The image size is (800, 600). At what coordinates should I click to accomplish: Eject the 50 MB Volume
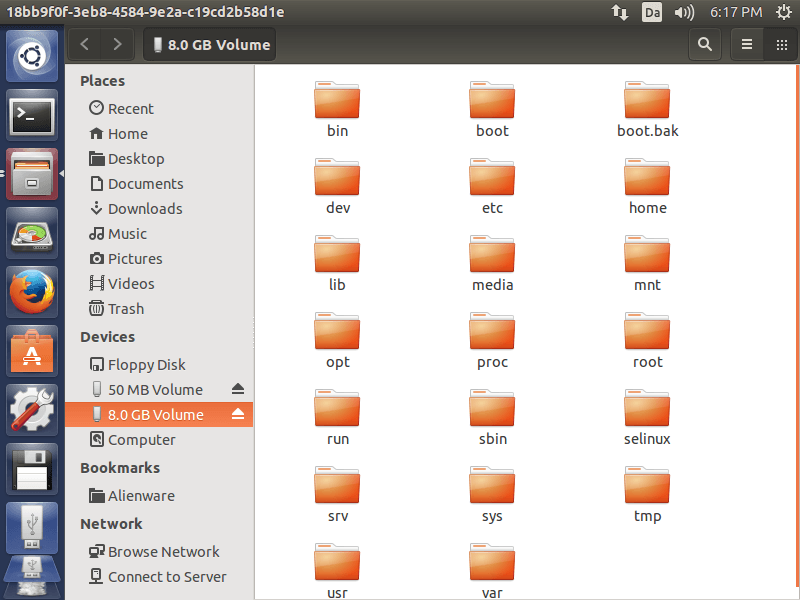coord(238,389)
